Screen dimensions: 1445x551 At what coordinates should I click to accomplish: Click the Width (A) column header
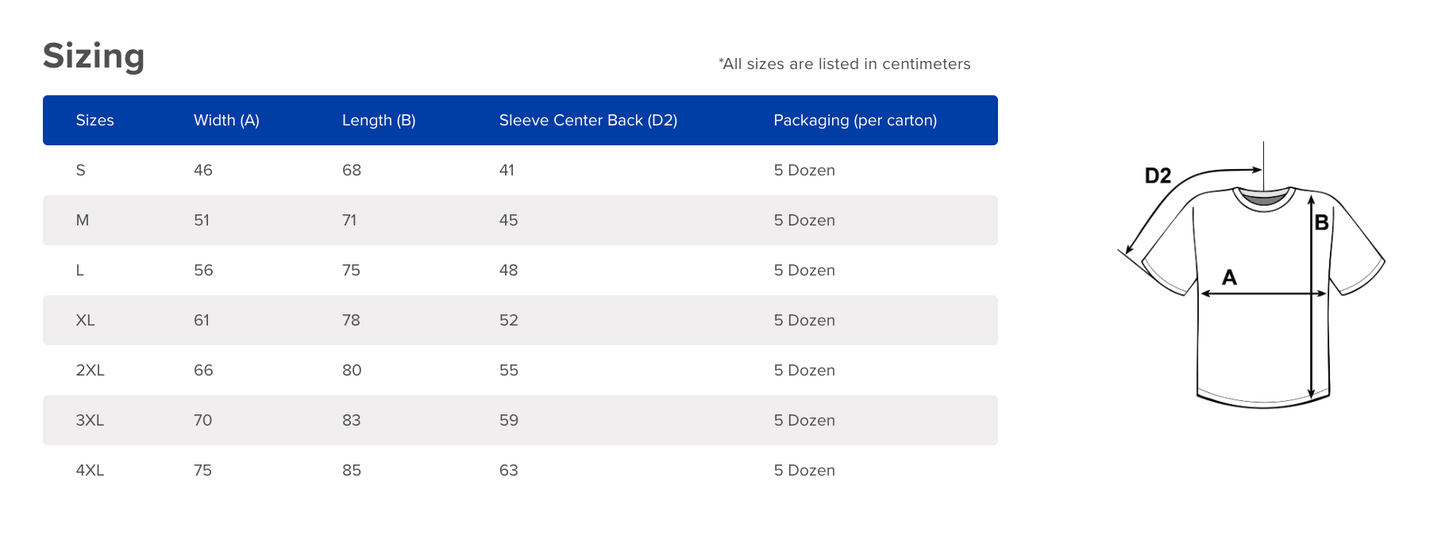[x=226, y=120]
